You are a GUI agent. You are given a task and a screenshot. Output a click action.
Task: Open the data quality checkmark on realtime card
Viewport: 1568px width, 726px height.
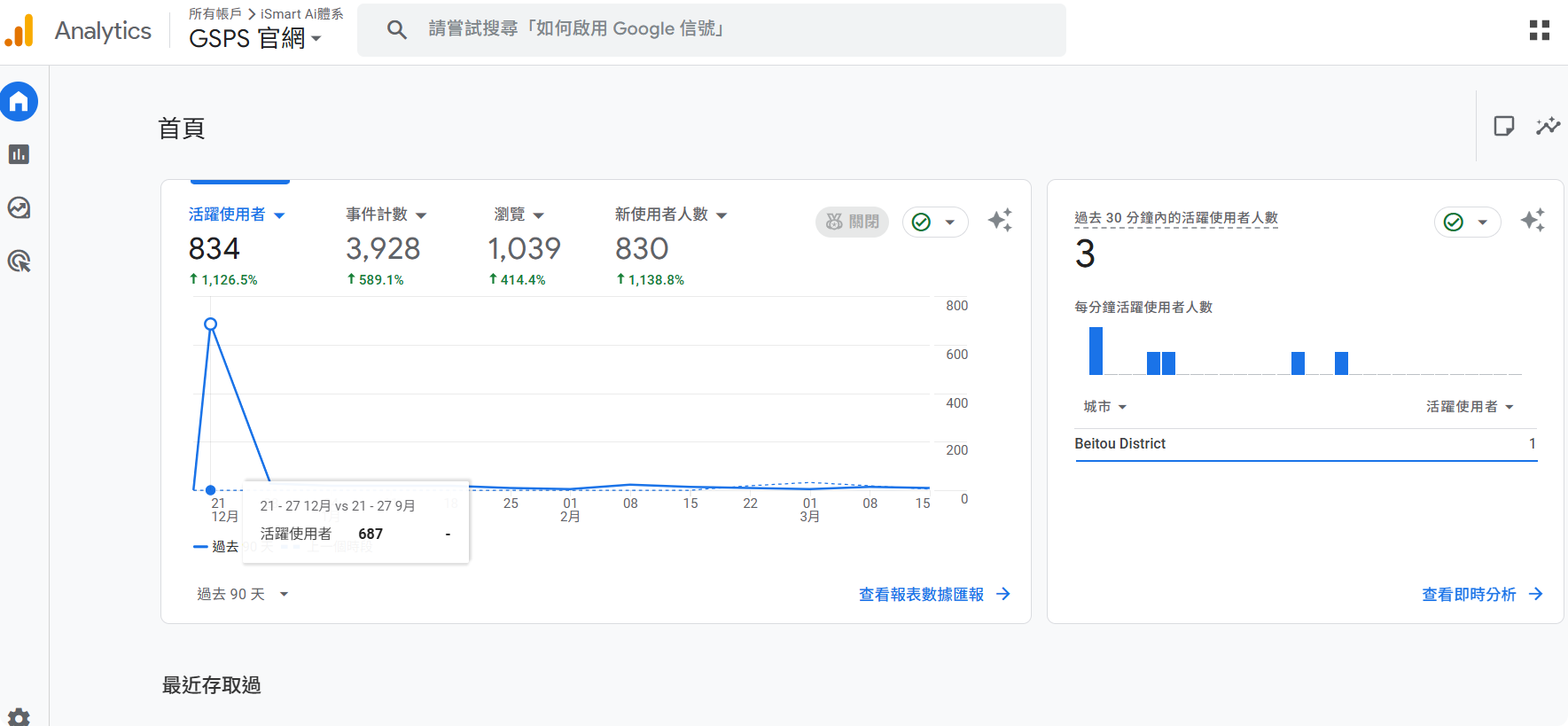tap(1466, 222)
